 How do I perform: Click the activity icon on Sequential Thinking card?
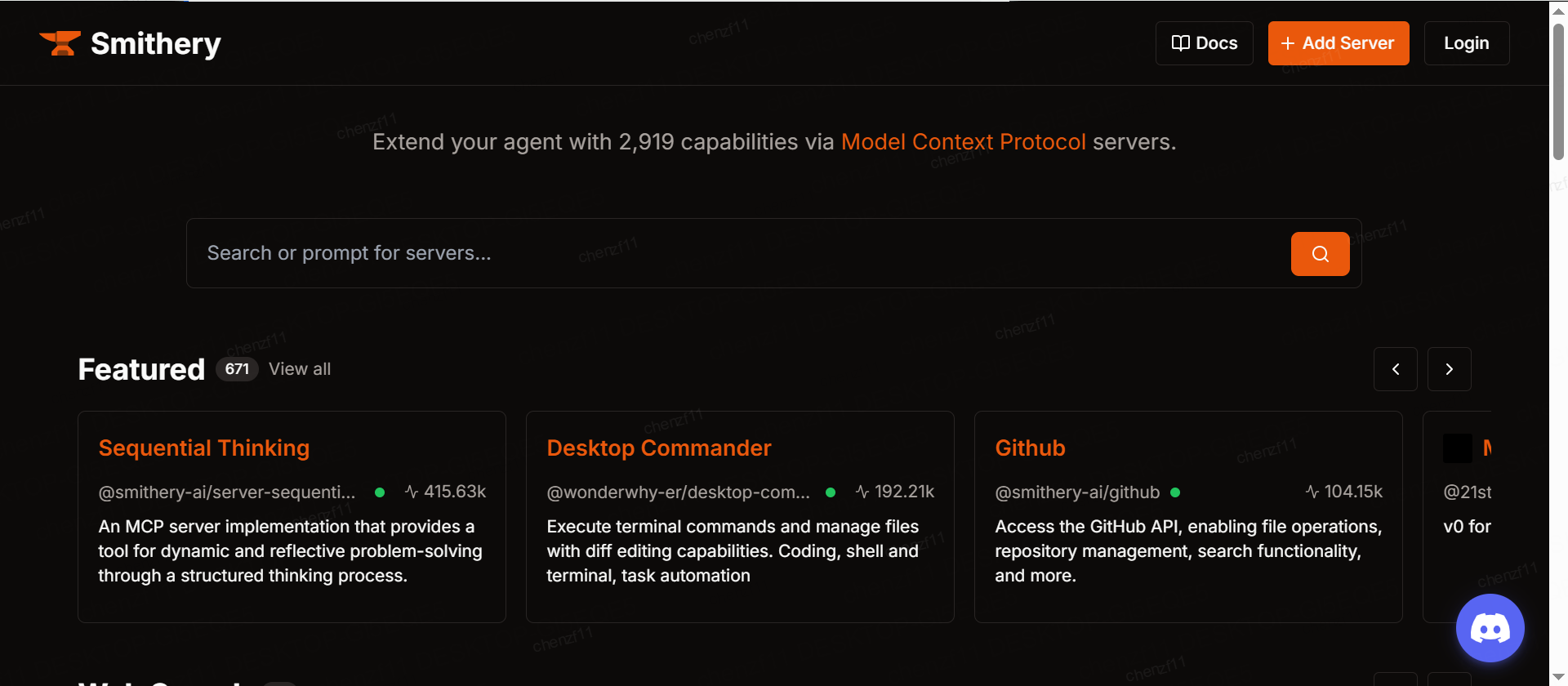pos(412,492)
